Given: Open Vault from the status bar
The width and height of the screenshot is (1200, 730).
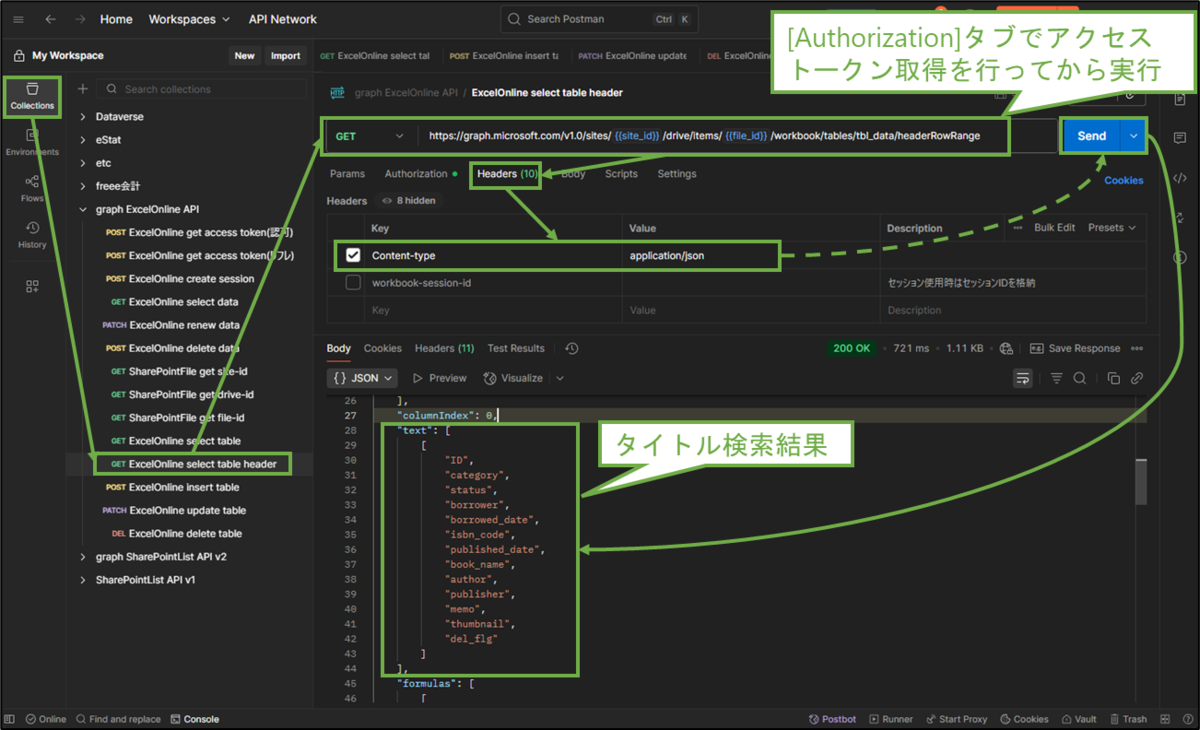Looking at the screenshot, I should (1079, 719).
